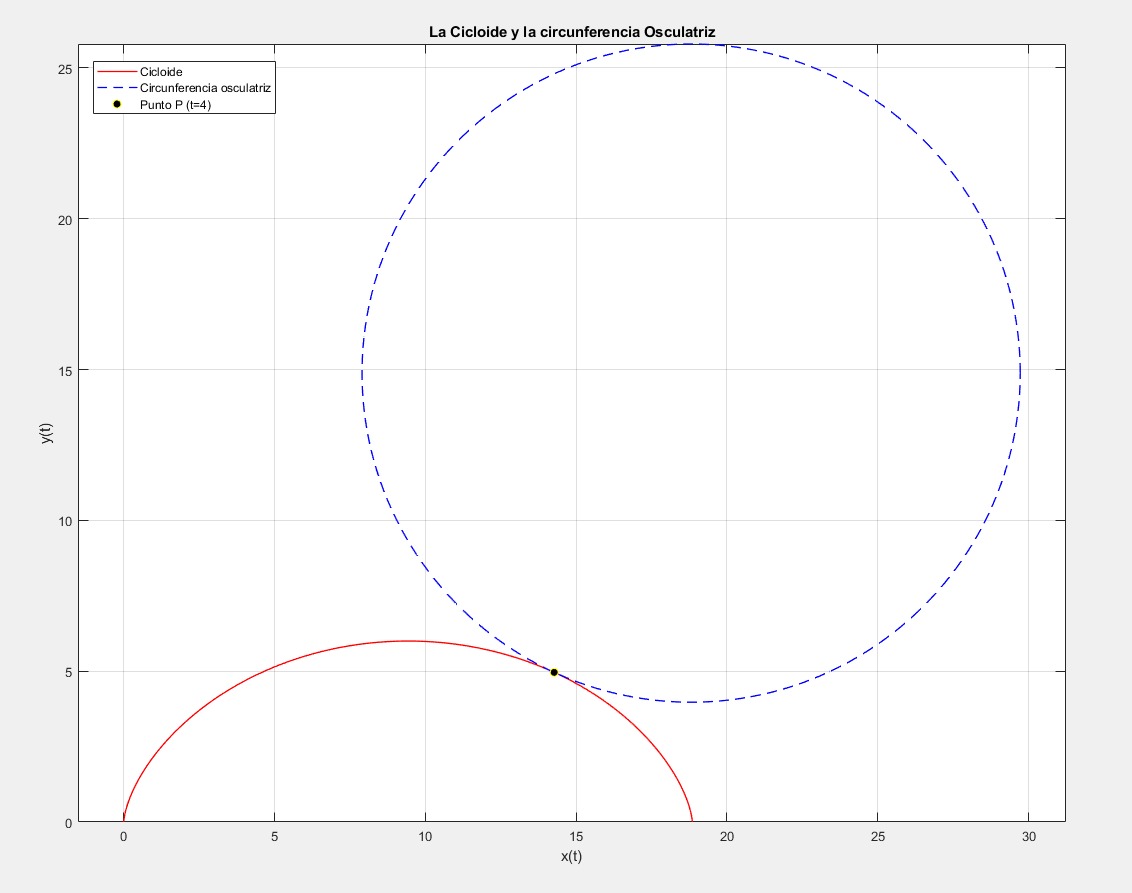Click the black dot icon in the legend
Viewport: 1132px width, 893px height.
tap(117, 104)
